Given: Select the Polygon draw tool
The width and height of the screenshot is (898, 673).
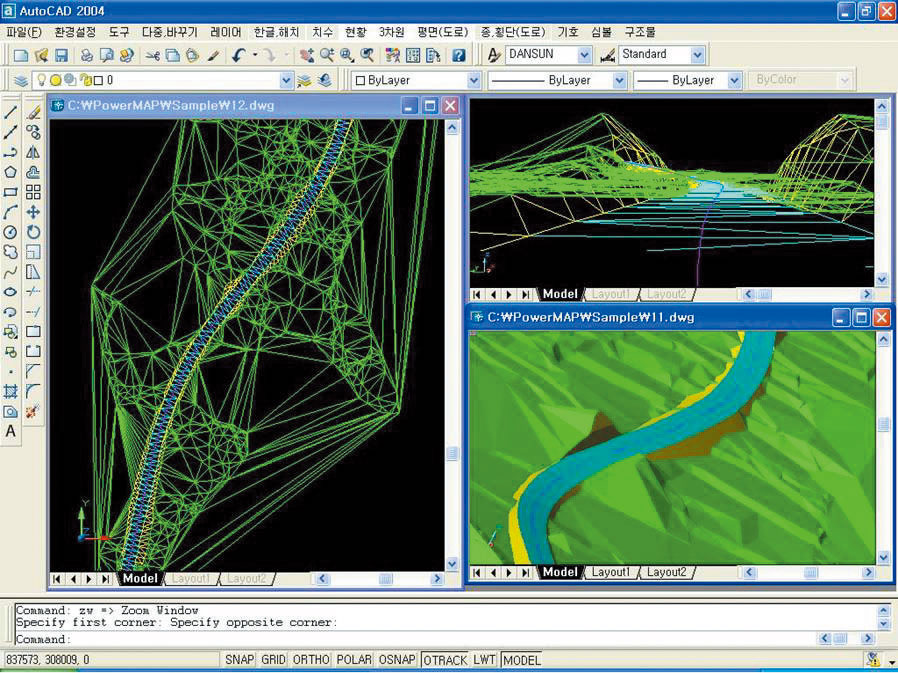Looking at the screenshot, I should pyautogui.click(x=11, y=172).
